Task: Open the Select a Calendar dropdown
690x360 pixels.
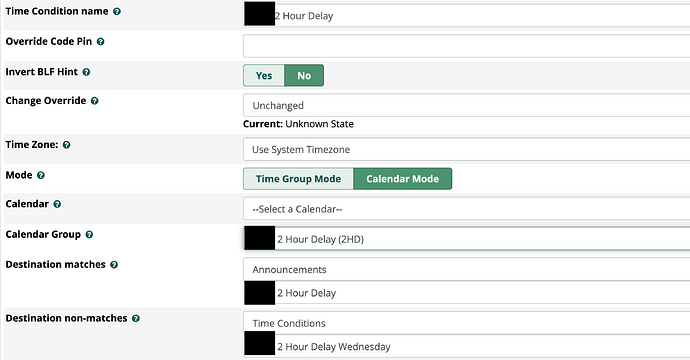Action: 466,209
